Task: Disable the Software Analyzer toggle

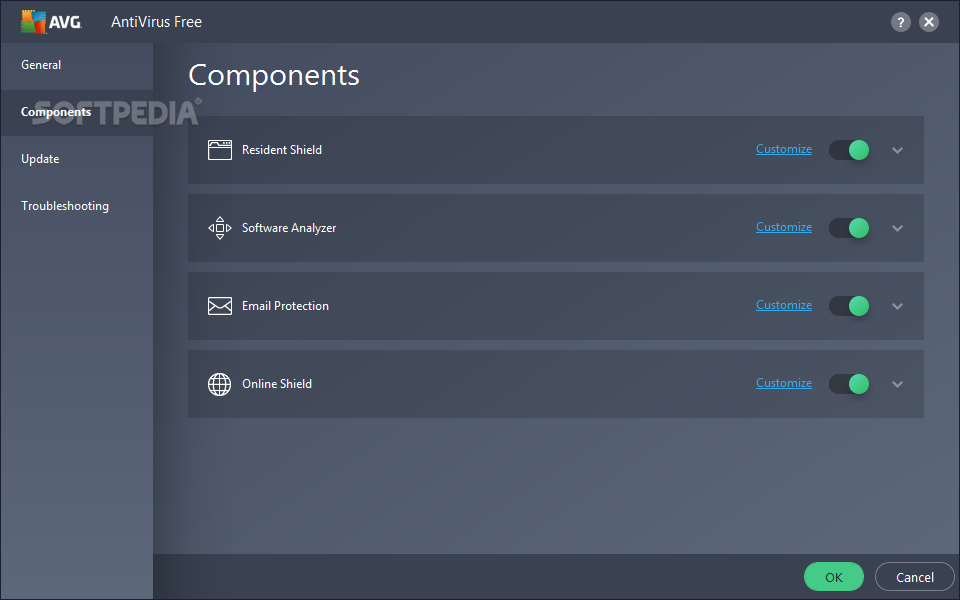Action: pyautogui.click(x=849, y=228)
